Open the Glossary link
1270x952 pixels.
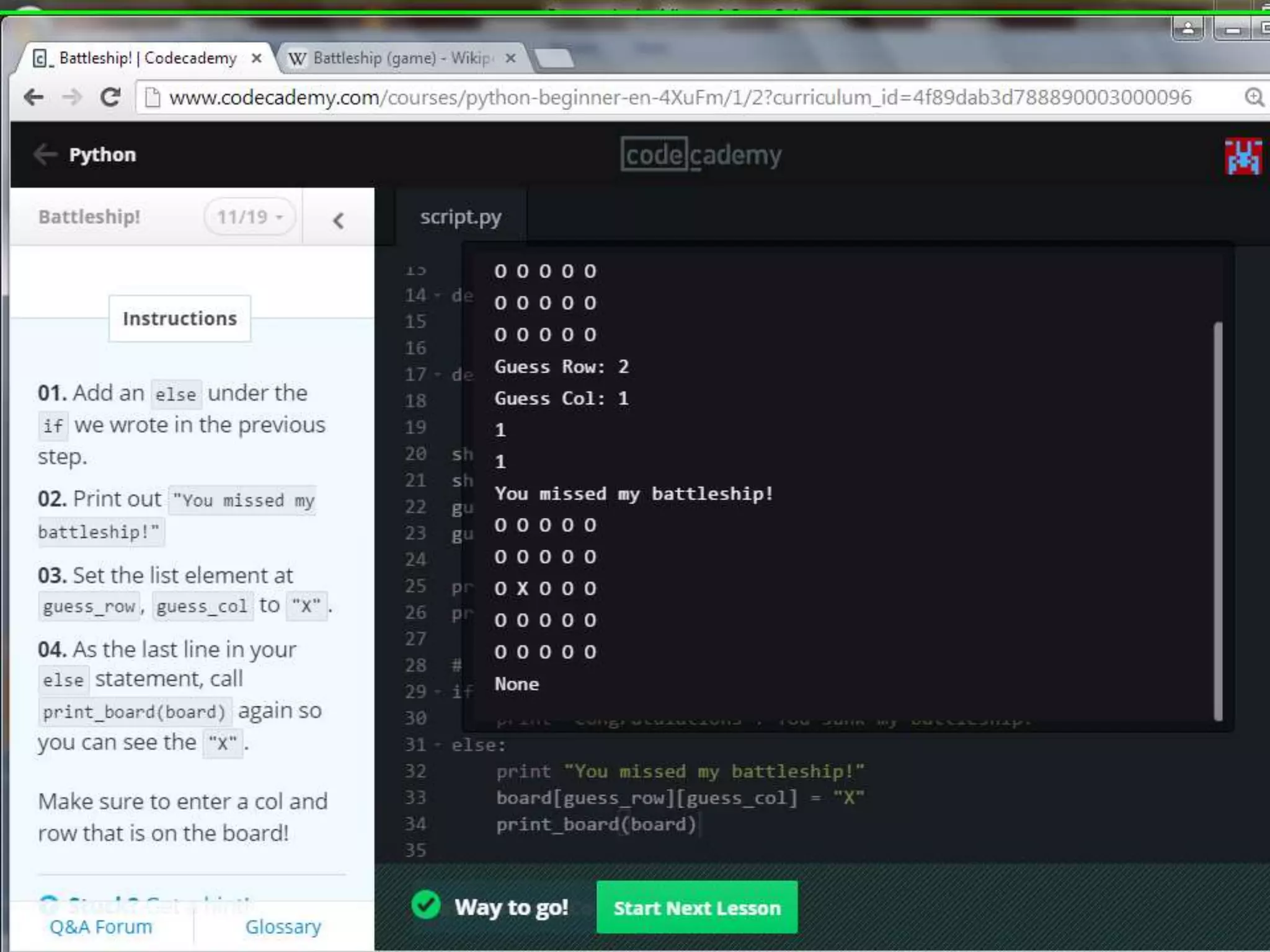283,927
